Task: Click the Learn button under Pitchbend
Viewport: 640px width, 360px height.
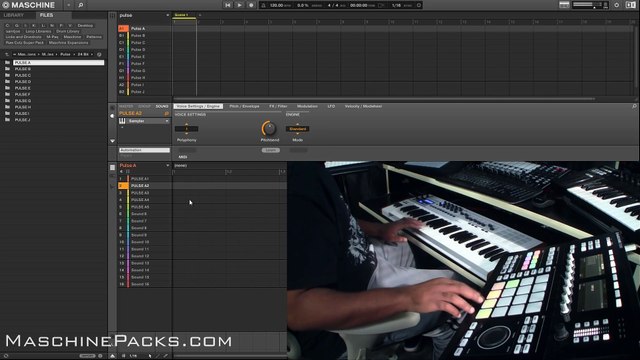Action: click(271, 150)
